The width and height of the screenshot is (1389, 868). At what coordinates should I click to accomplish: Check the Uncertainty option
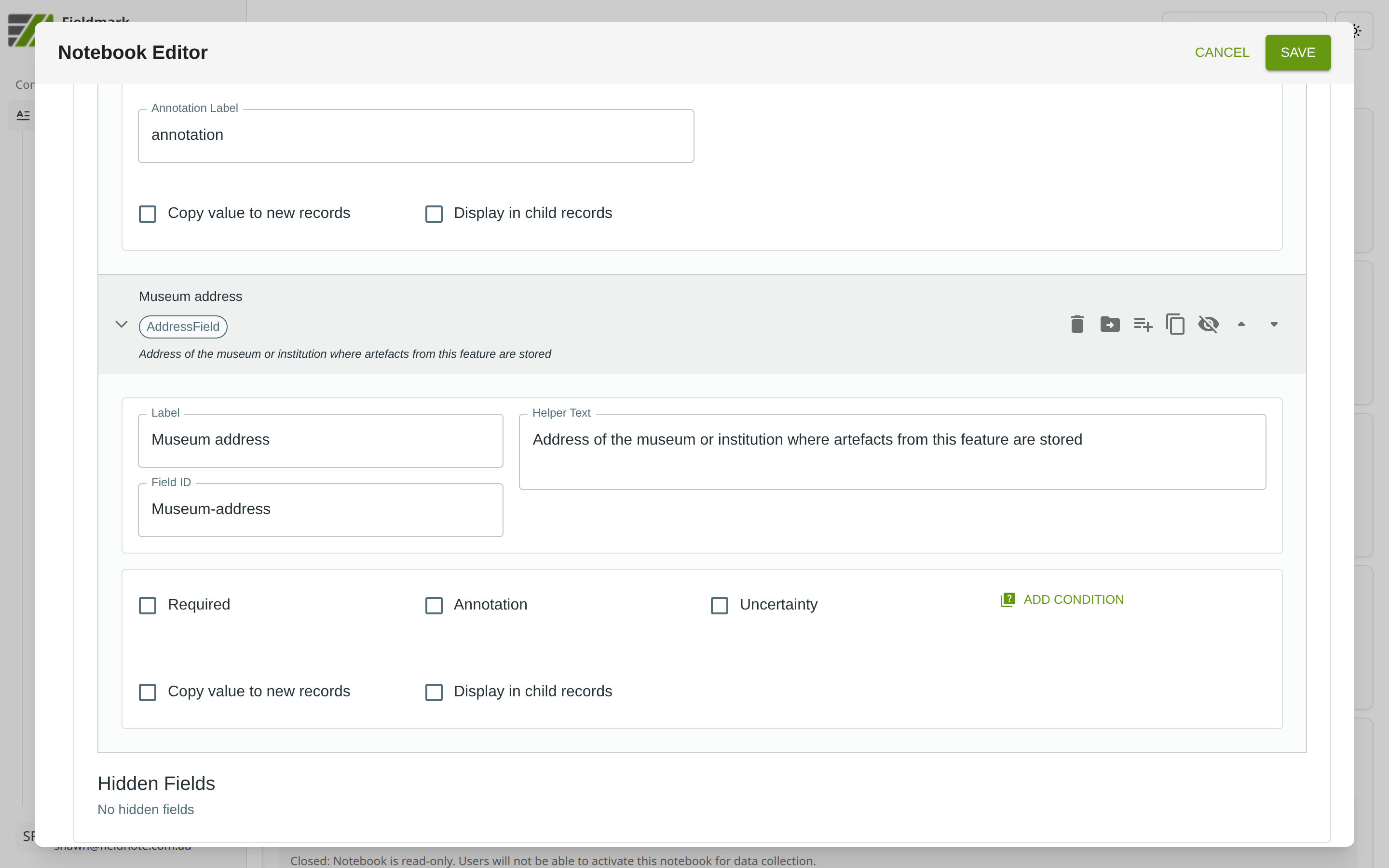[719, 605]
